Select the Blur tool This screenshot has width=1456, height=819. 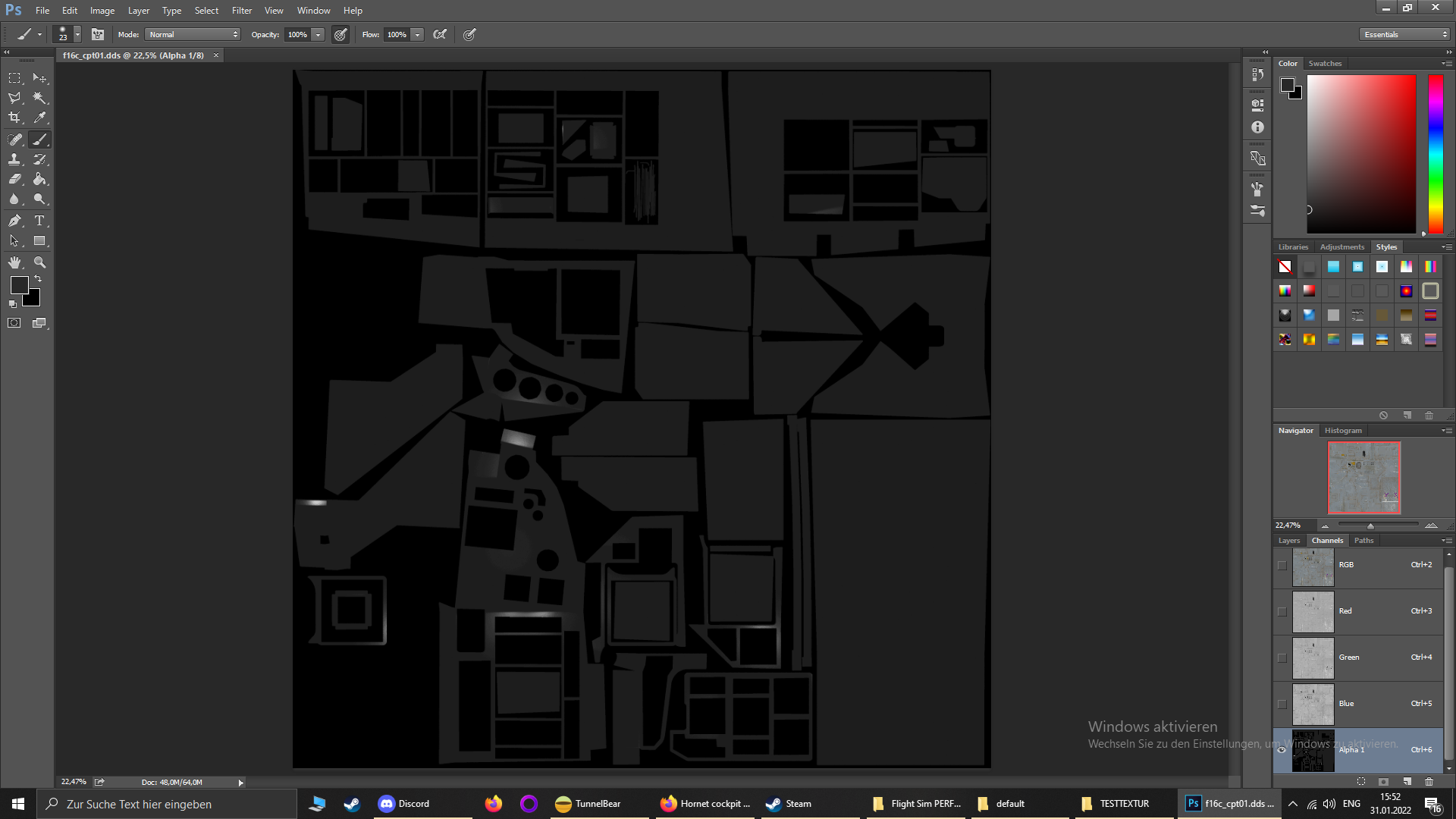pyautogui.click(x=14, y=199)
